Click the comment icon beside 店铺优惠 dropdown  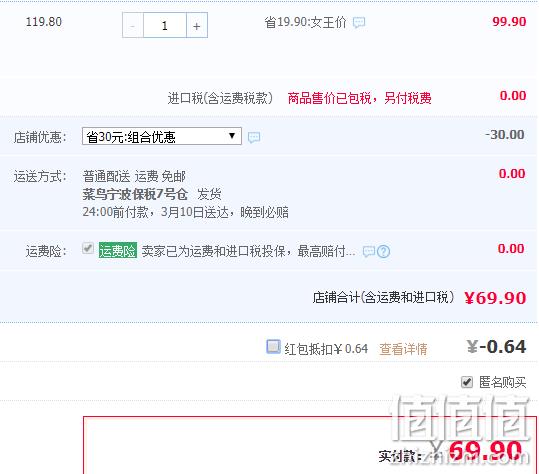click(254, 137)
